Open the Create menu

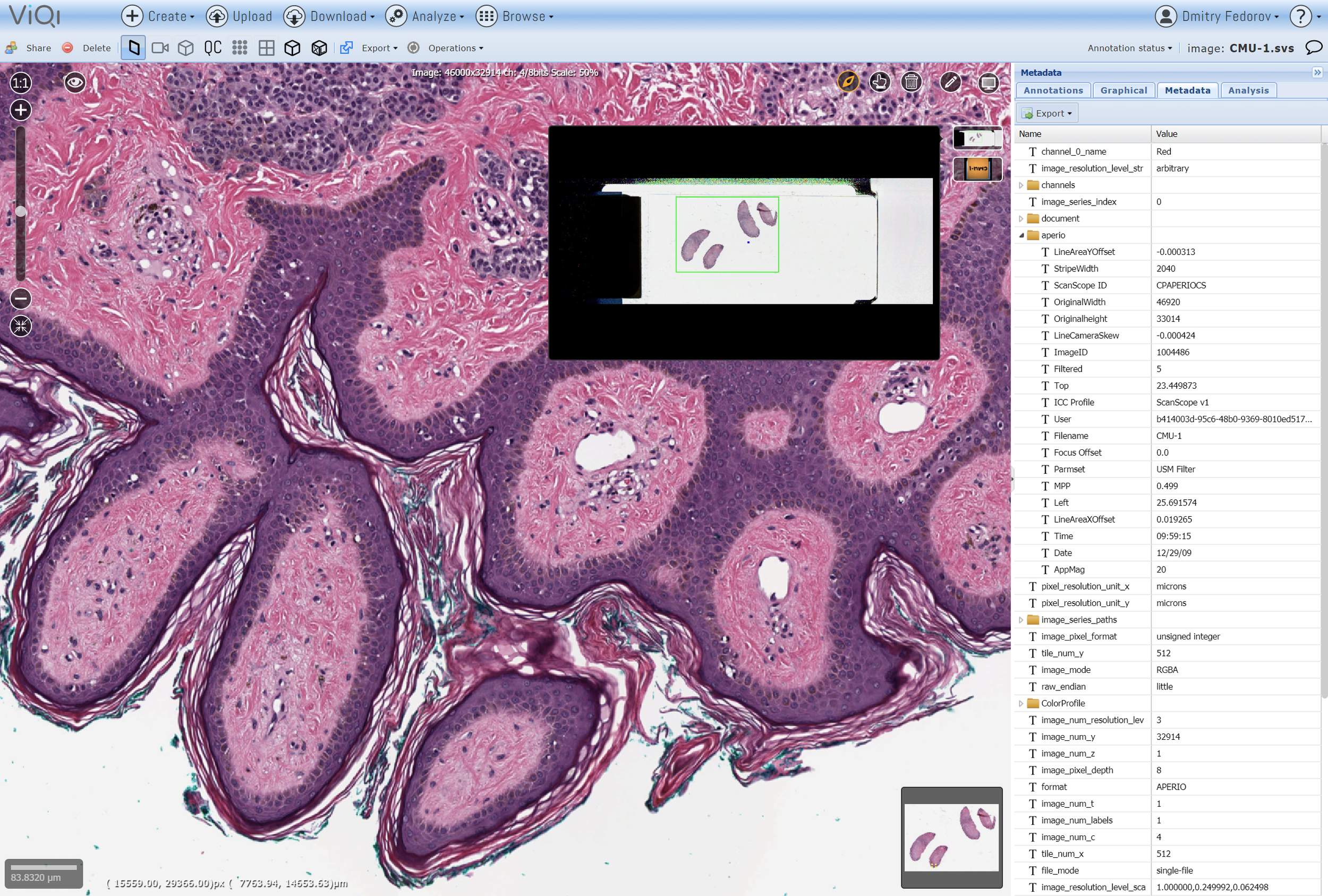coord(158,16)
